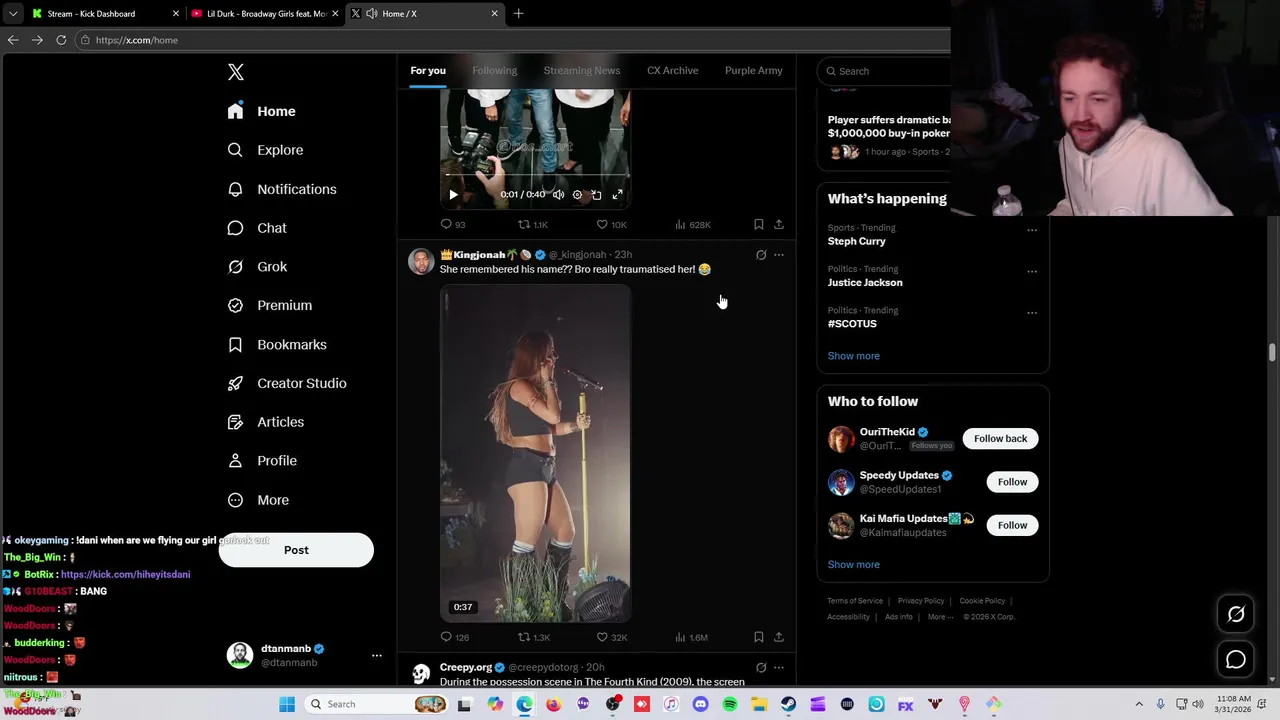Follow Speedy Updates

pos(1012,482)
